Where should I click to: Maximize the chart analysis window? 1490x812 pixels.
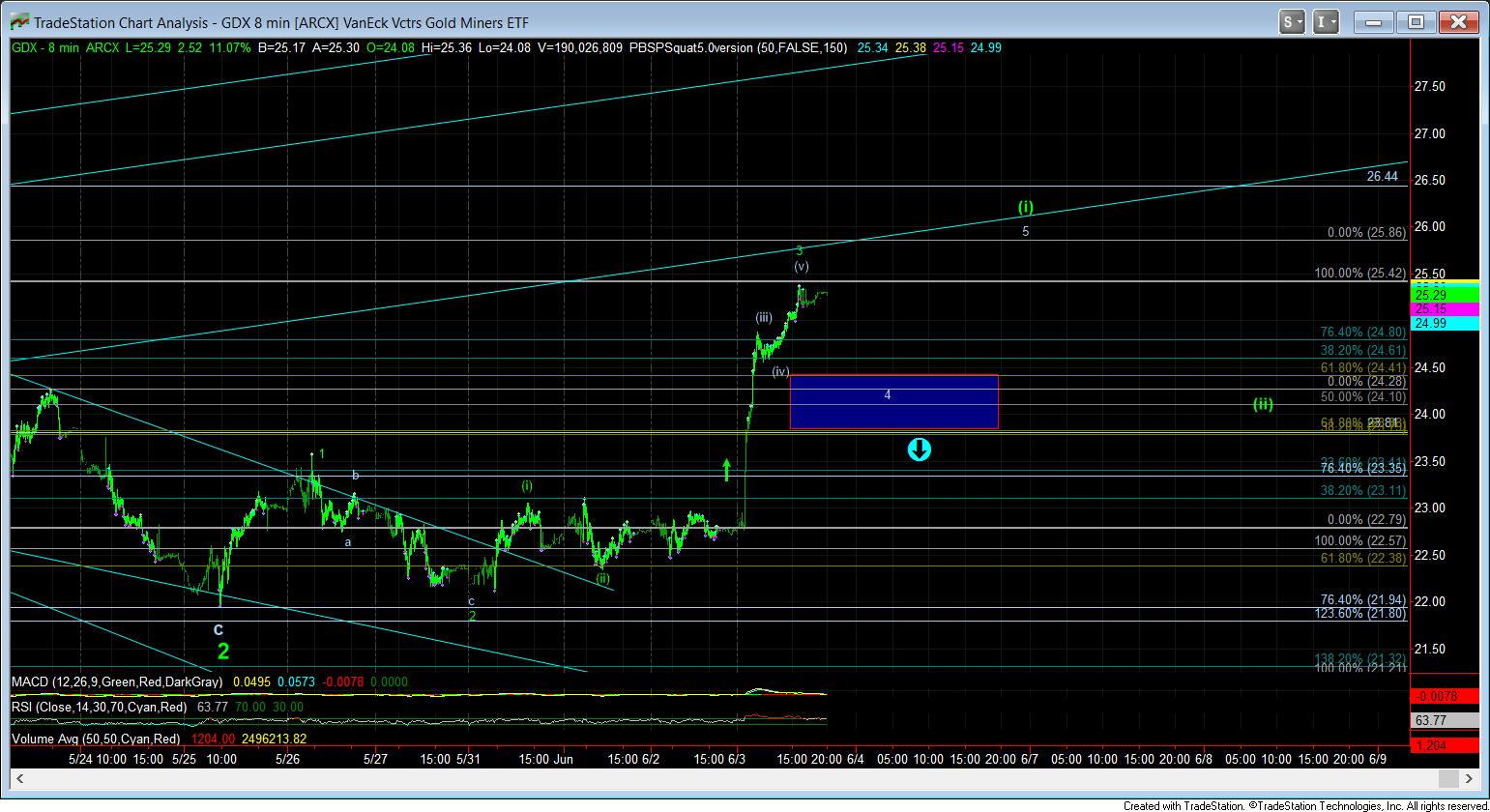[x=1416, y=21]
